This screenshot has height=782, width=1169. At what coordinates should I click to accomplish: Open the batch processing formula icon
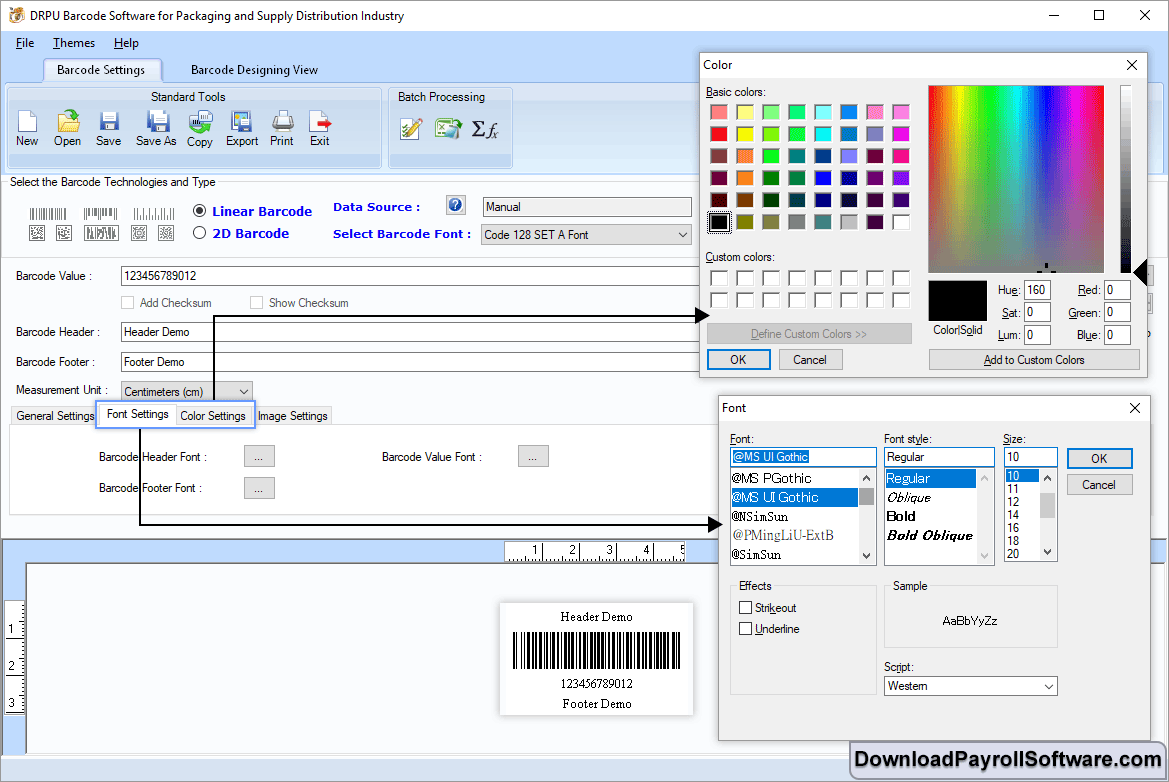point(485,129)
